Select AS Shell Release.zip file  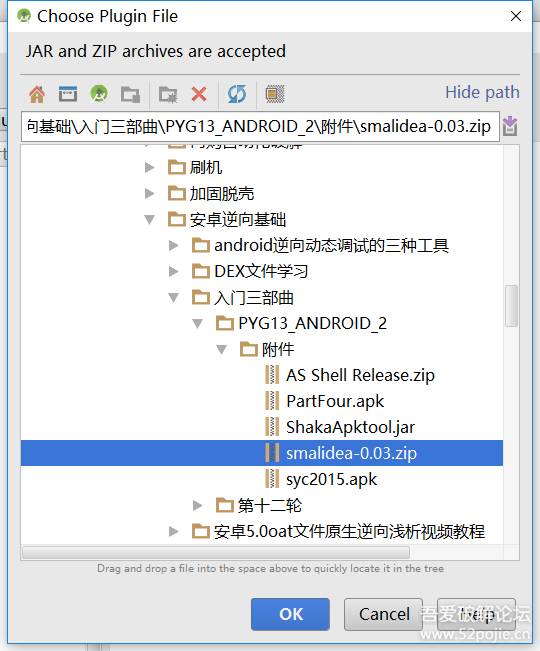pyautogui.click(x=349, y=375)
